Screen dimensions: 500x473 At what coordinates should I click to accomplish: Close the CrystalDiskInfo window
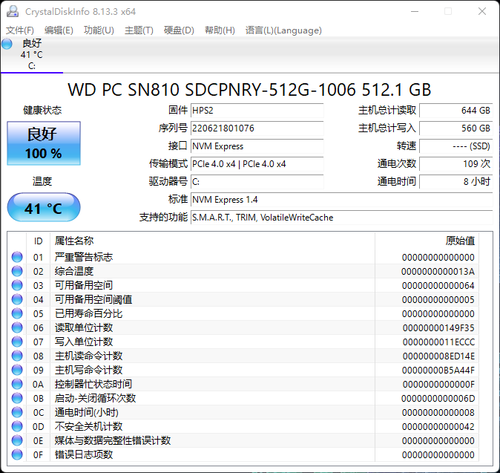pyautogui.click(x=482, y=12)
